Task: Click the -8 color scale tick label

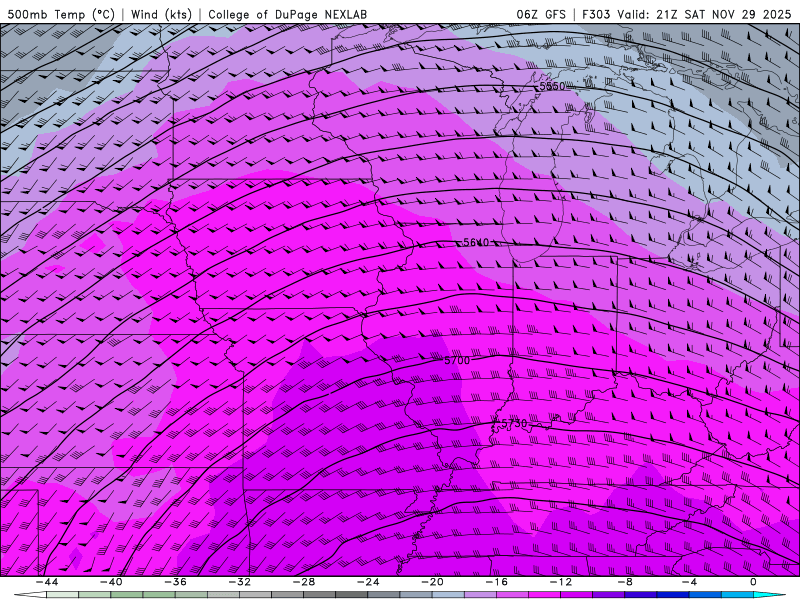Action: [625, 582]
